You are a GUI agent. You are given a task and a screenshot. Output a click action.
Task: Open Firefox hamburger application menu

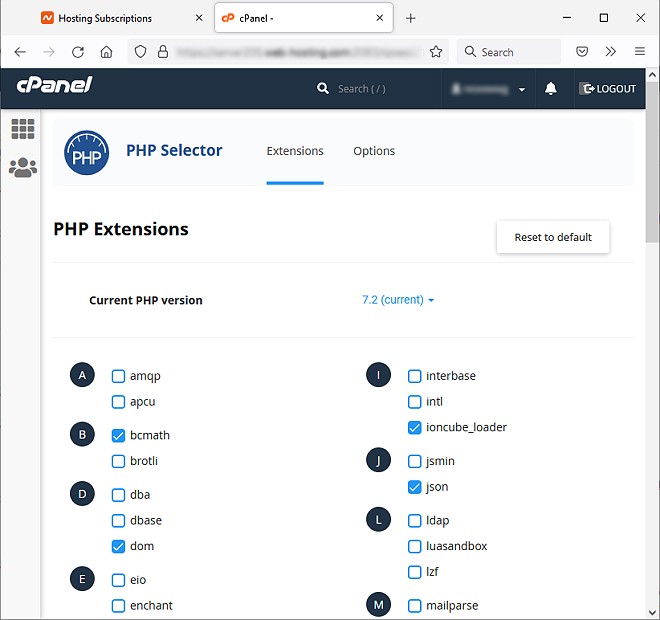[640, 51]
